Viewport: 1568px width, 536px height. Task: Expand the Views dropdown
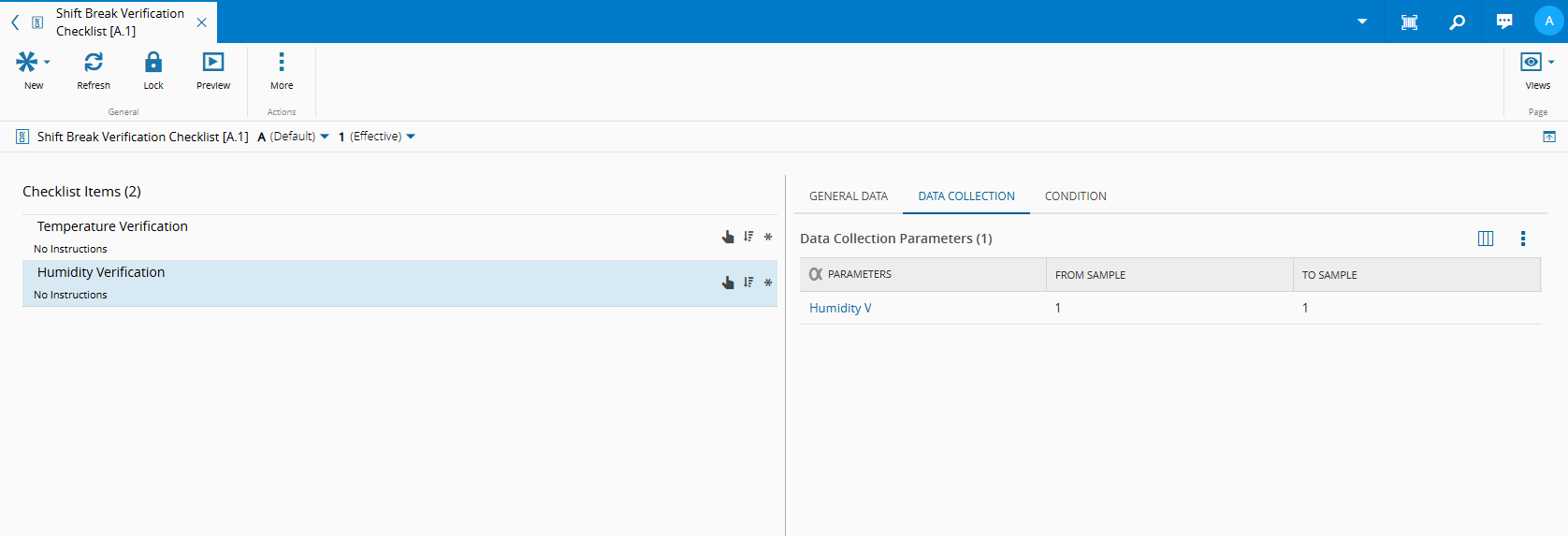pos(1537,63)
